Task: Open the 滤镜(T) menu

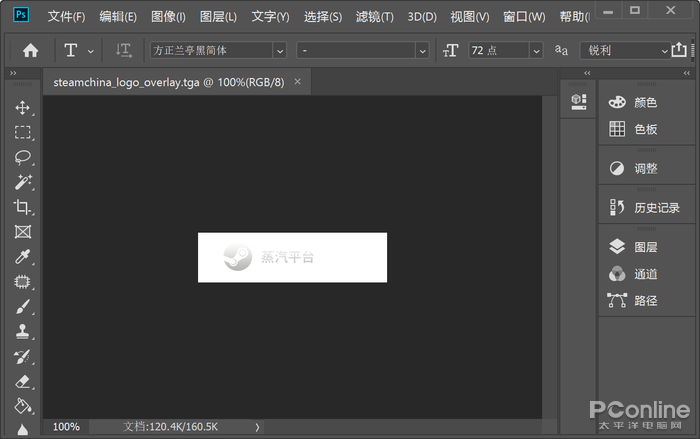Action: 375,17
